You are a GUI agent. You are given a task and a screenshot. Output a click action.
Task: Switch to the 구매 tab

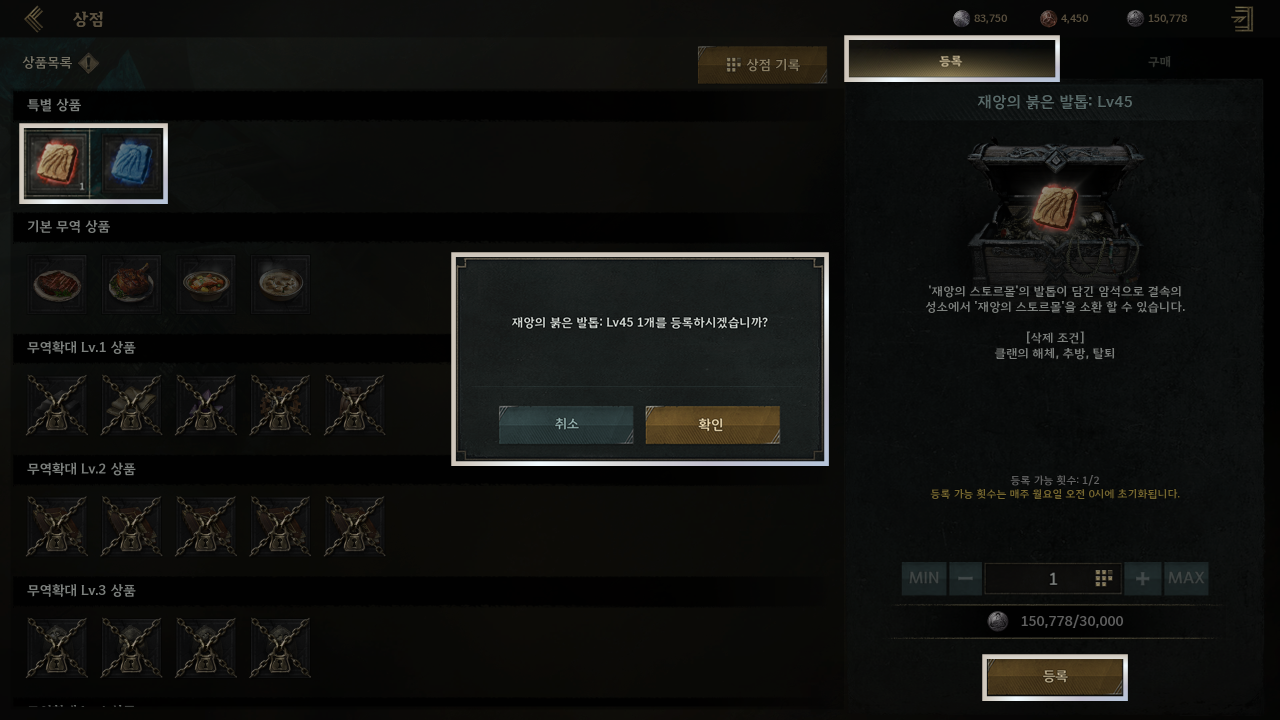click(x=1159, y=61)
